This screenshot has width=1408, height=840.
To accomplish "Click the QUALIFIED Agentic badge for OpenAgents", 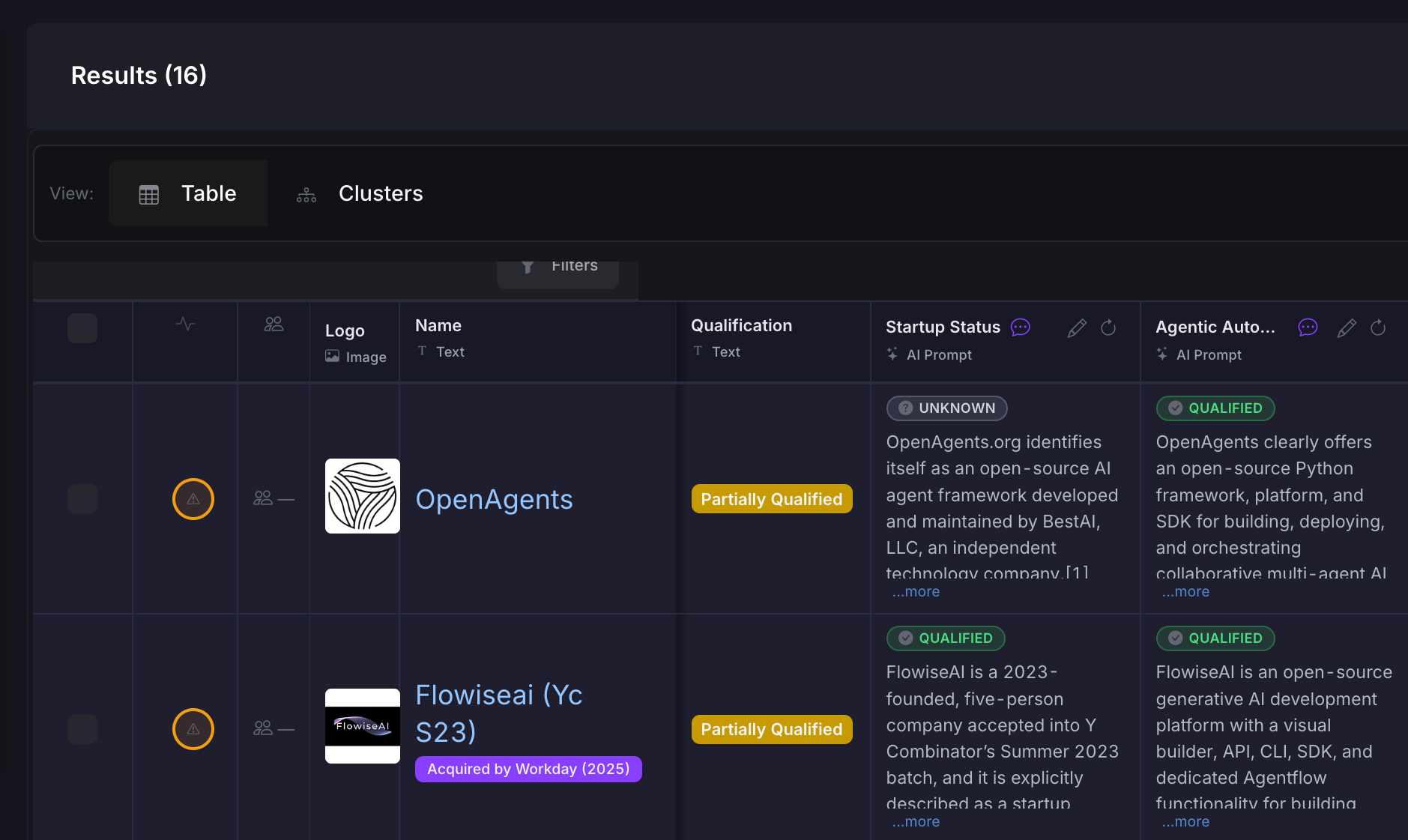I will click(x=1215, y=408).
